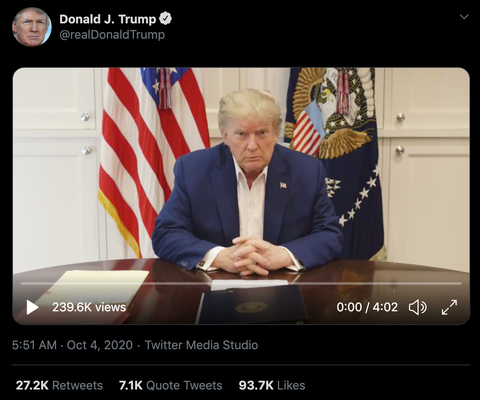The width and height of the screenshot is (480, 400).
Task: Click the blue verified badge icon
Action: coord(165,19)
